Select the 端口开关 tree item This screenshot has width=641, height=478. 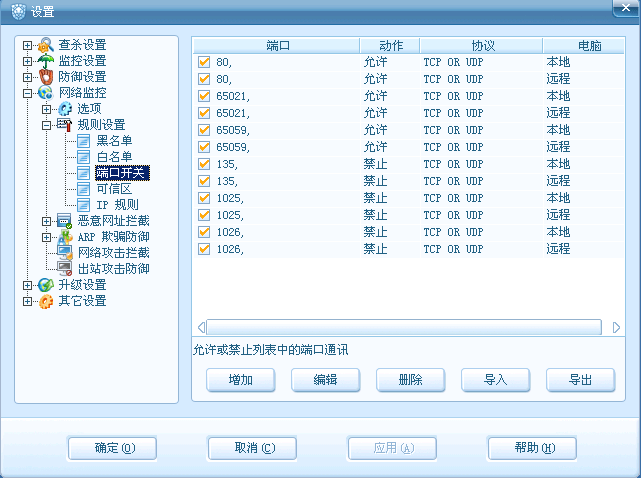(x=122, y=173)
